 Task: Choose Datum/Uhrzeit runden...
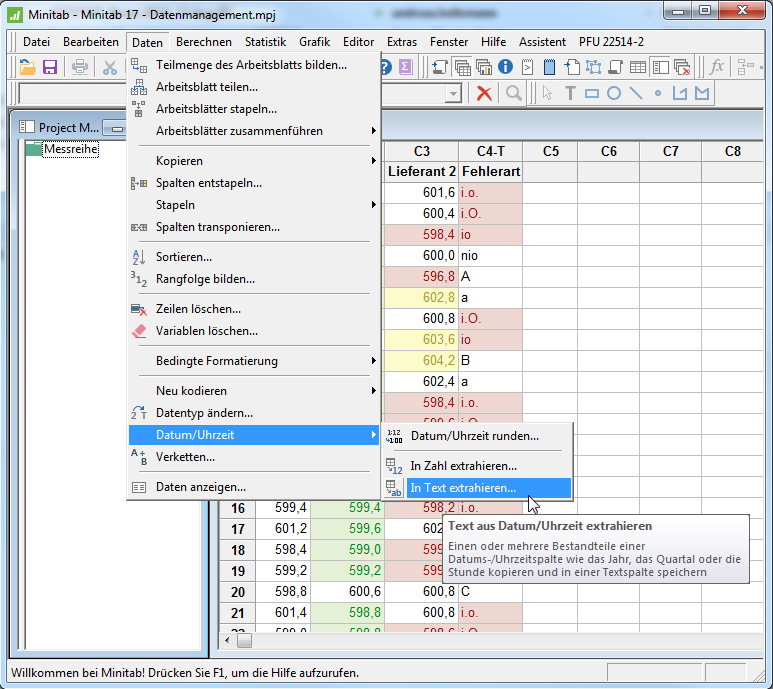click(x=477, y=436)
